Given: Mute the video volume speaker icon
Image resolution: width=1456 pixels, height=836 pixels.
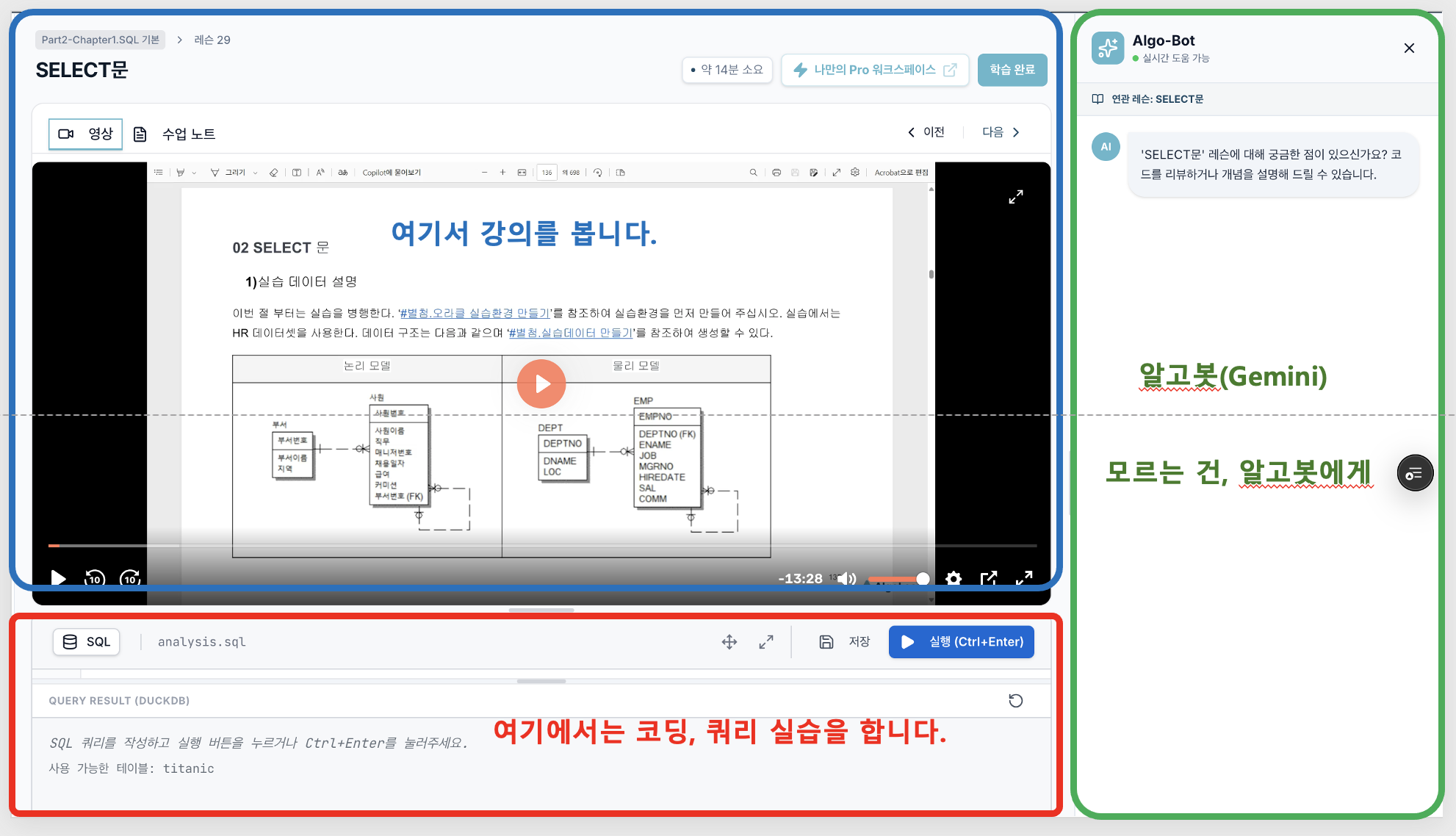Looking at the screenshot, I should [x=846, y=579].
